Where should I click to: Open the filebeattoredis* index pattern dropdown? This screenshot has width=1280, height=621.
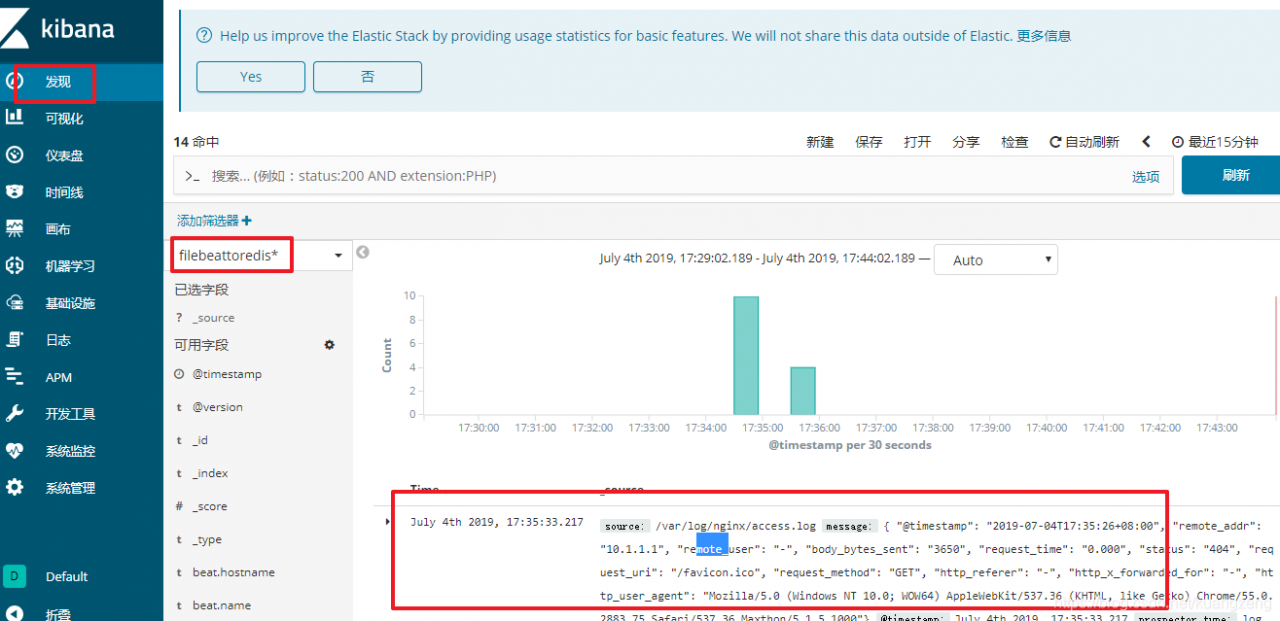[260, 256]
